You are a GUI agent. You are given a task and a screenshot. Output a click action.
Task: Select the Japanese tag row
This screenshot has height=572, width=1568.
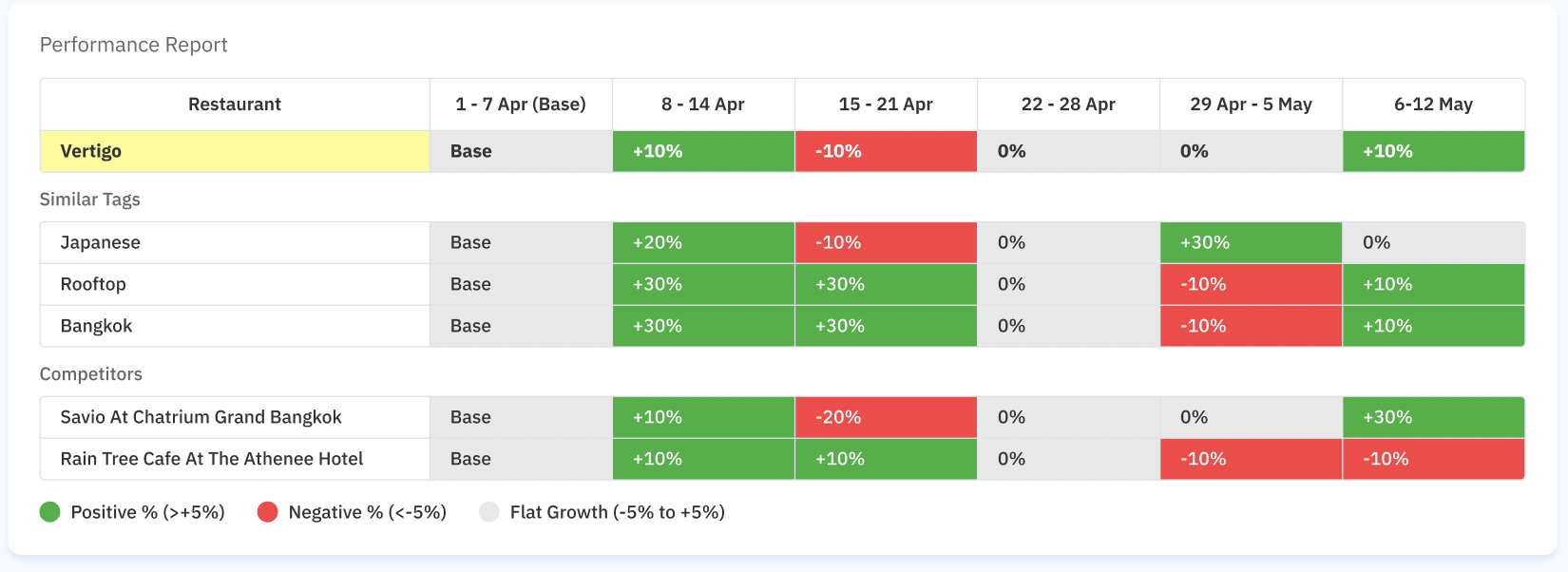coord(101,242)
